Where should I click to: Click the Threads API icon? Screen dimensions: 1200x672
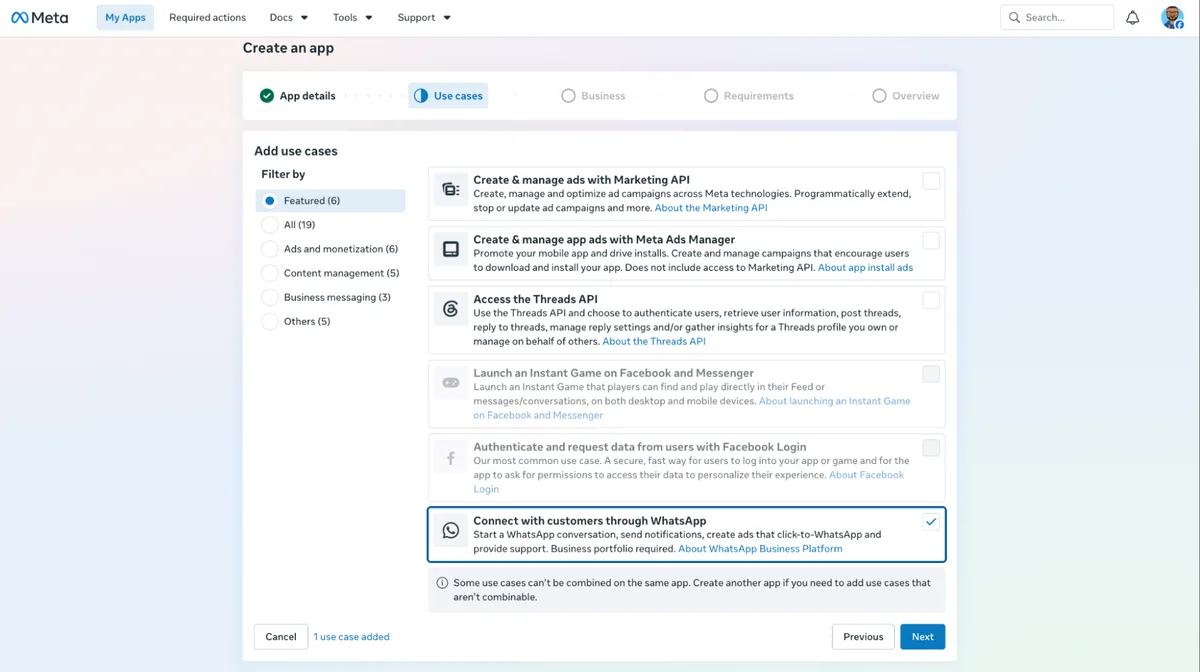click(x=451, y=309)
